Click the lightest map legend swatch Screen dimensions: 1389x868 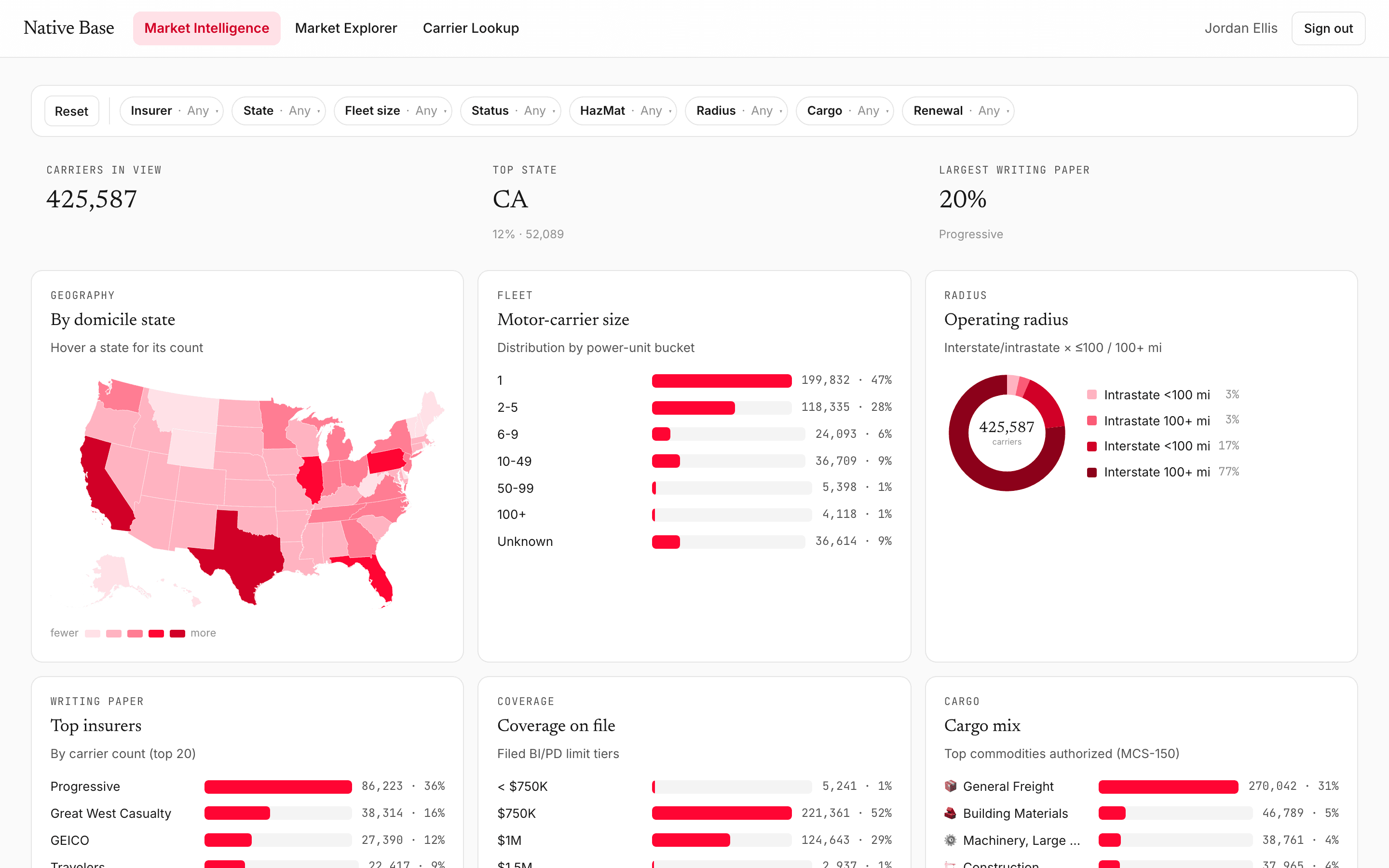[93, 633]
